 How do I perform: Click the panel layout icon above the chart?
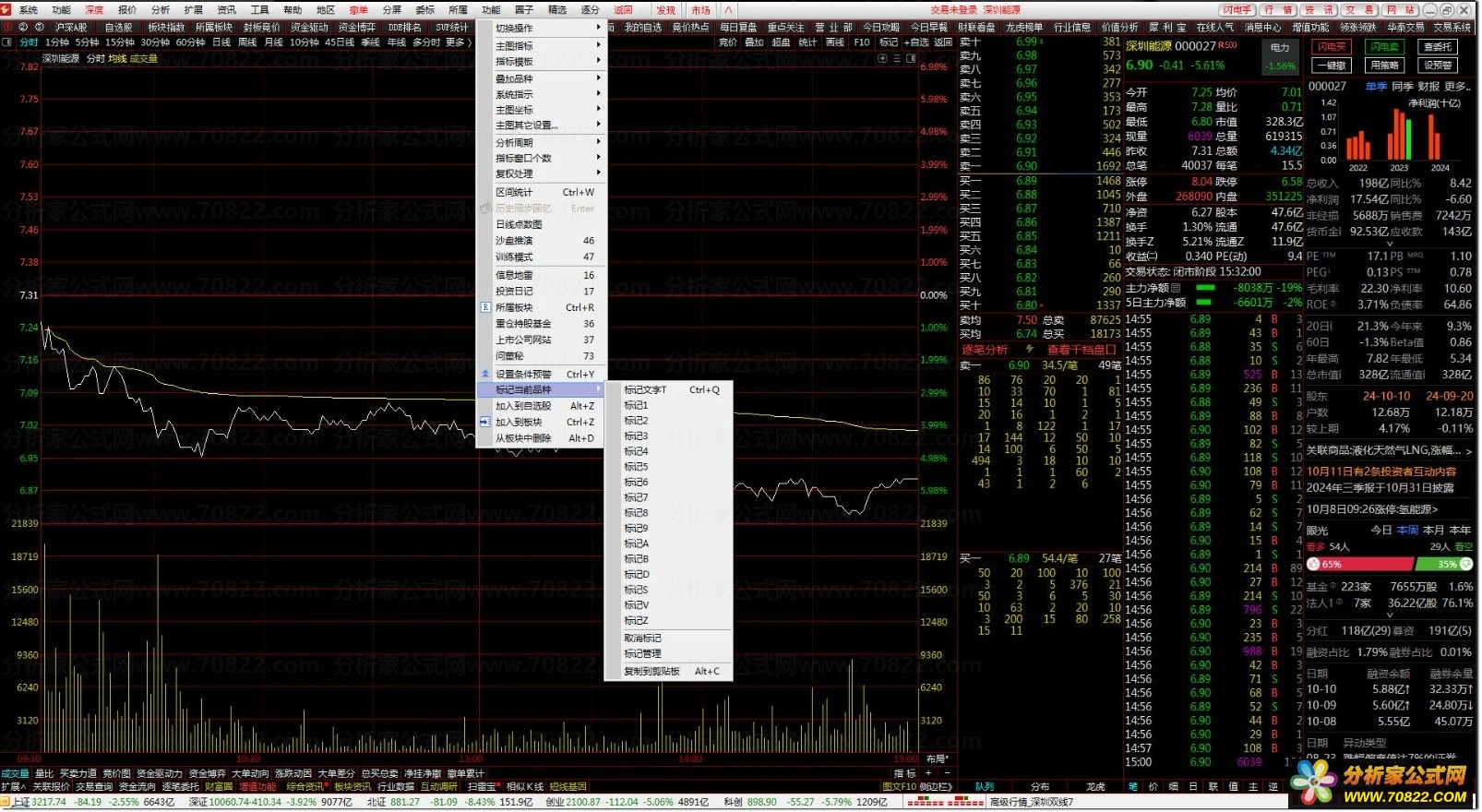tap(912, 58)
